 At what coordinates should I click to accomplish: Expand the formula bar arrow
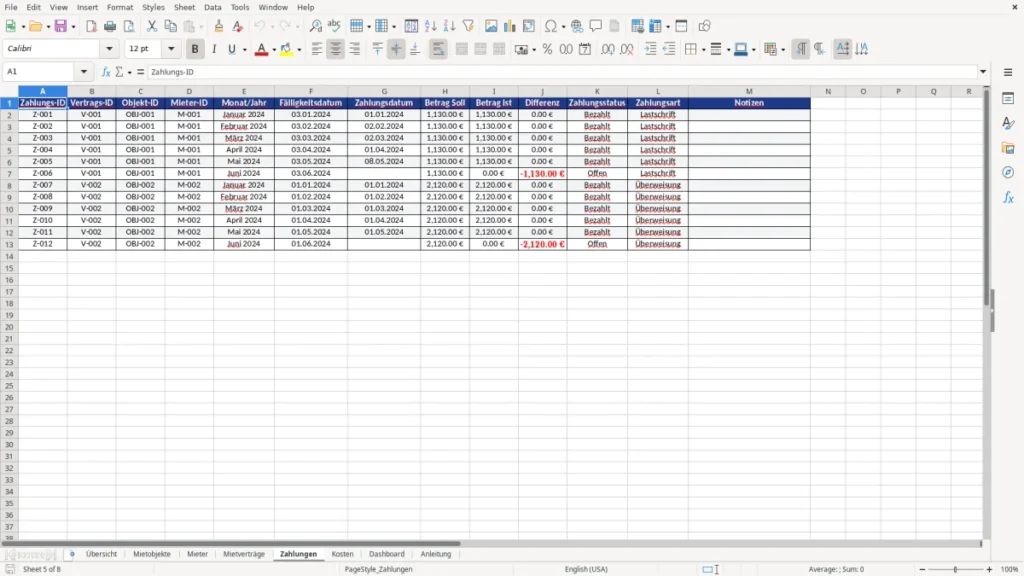(983, 72)
